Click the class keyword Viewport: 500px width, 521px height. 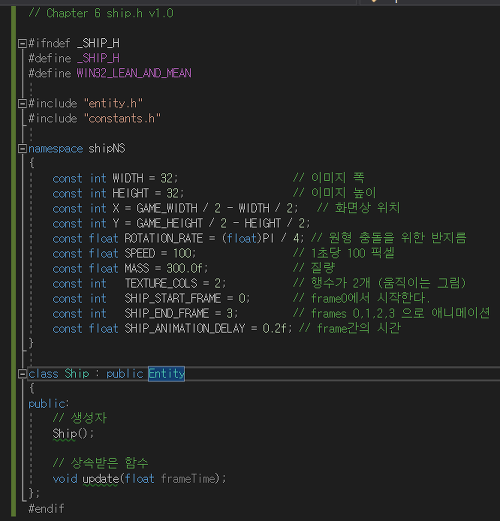(x=43, y=374)
